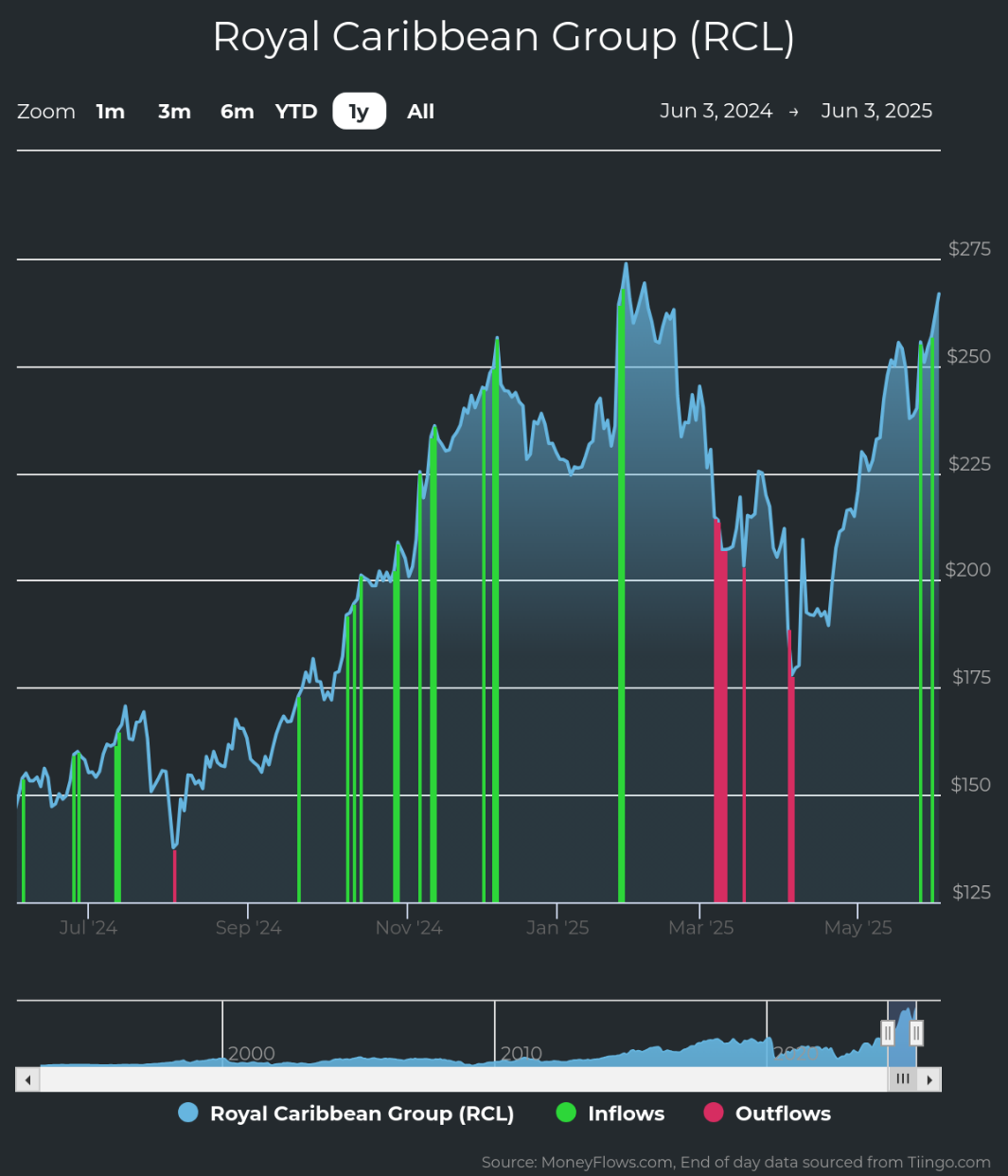Screen dimensions: 1008x1176
Task: Show All historical data
Action: click(421, 112)
